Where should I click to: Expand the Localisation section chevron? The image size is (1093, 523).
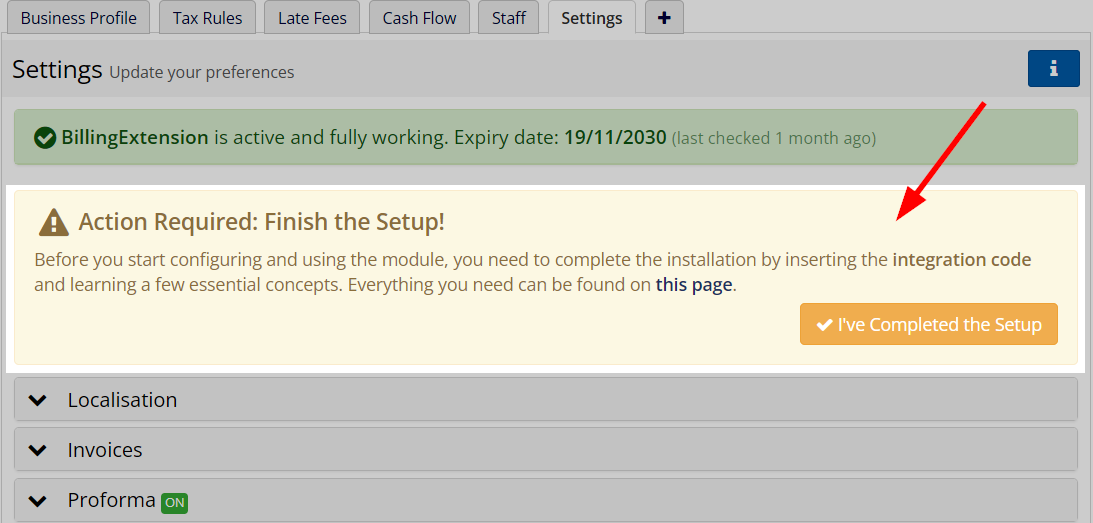[38, 400]
